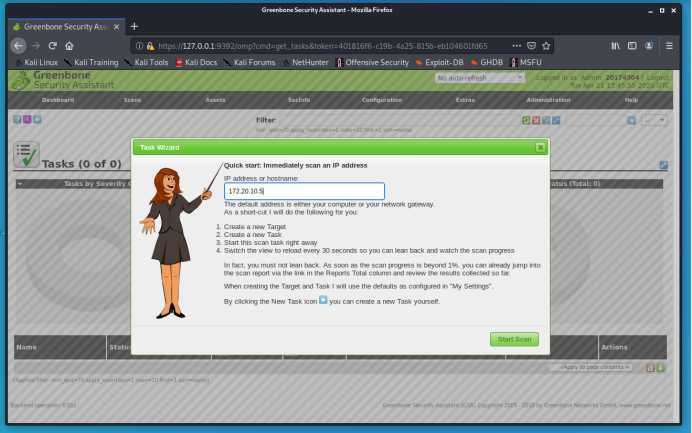692x433 pixels.
Task: Open Offensive Security bookmark
Action: (372, 63)
